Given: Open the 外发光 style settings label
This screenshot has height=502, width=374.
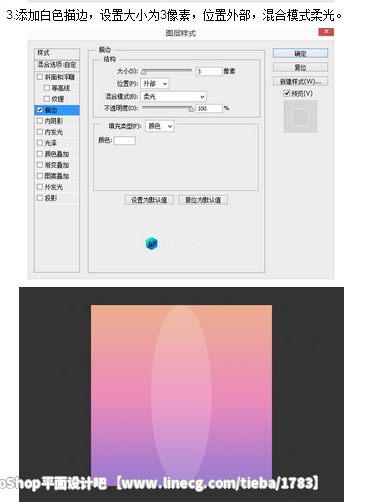Looking at the screenshot, I should tap(54, 187).
